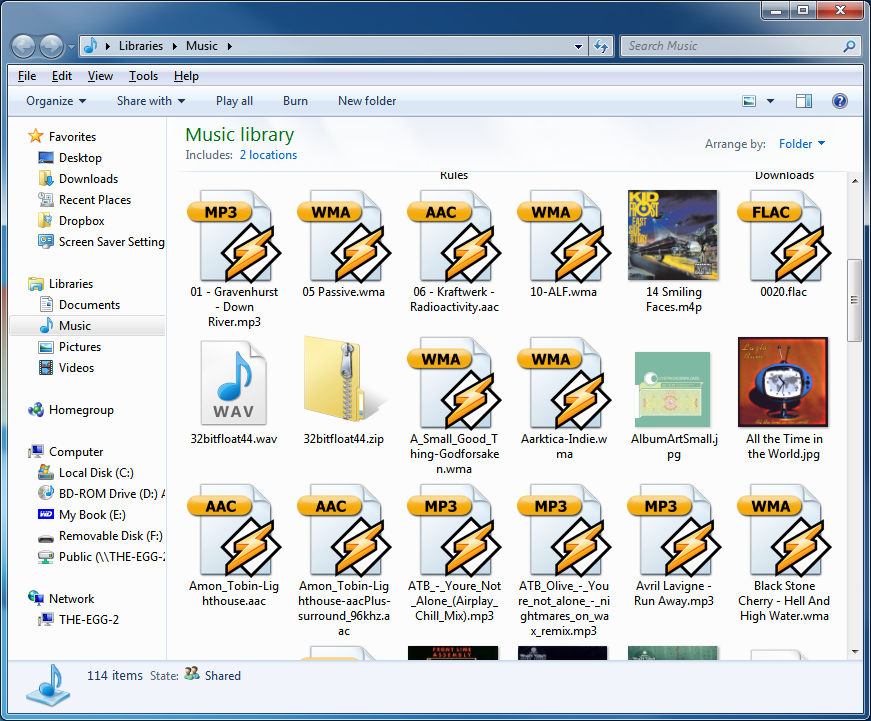Image resolution: width=871 pixels, height=721 pixels.
Task: Select 06 - Kraftwerk - Radioactivity.aac file
Action: pos(453,237)
